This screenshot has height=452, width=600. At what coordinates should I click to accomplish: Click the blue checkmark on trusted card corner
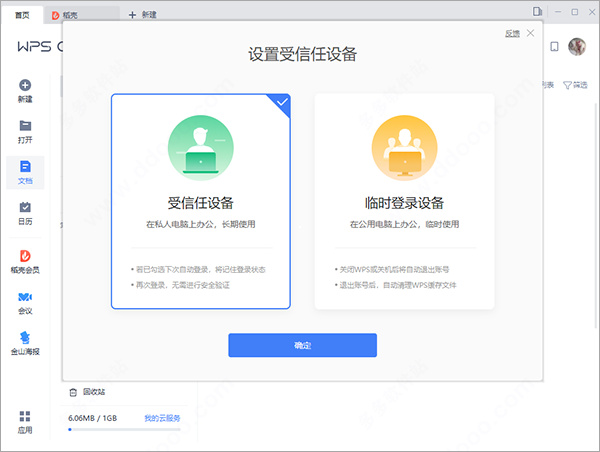(x=282, y=102)
